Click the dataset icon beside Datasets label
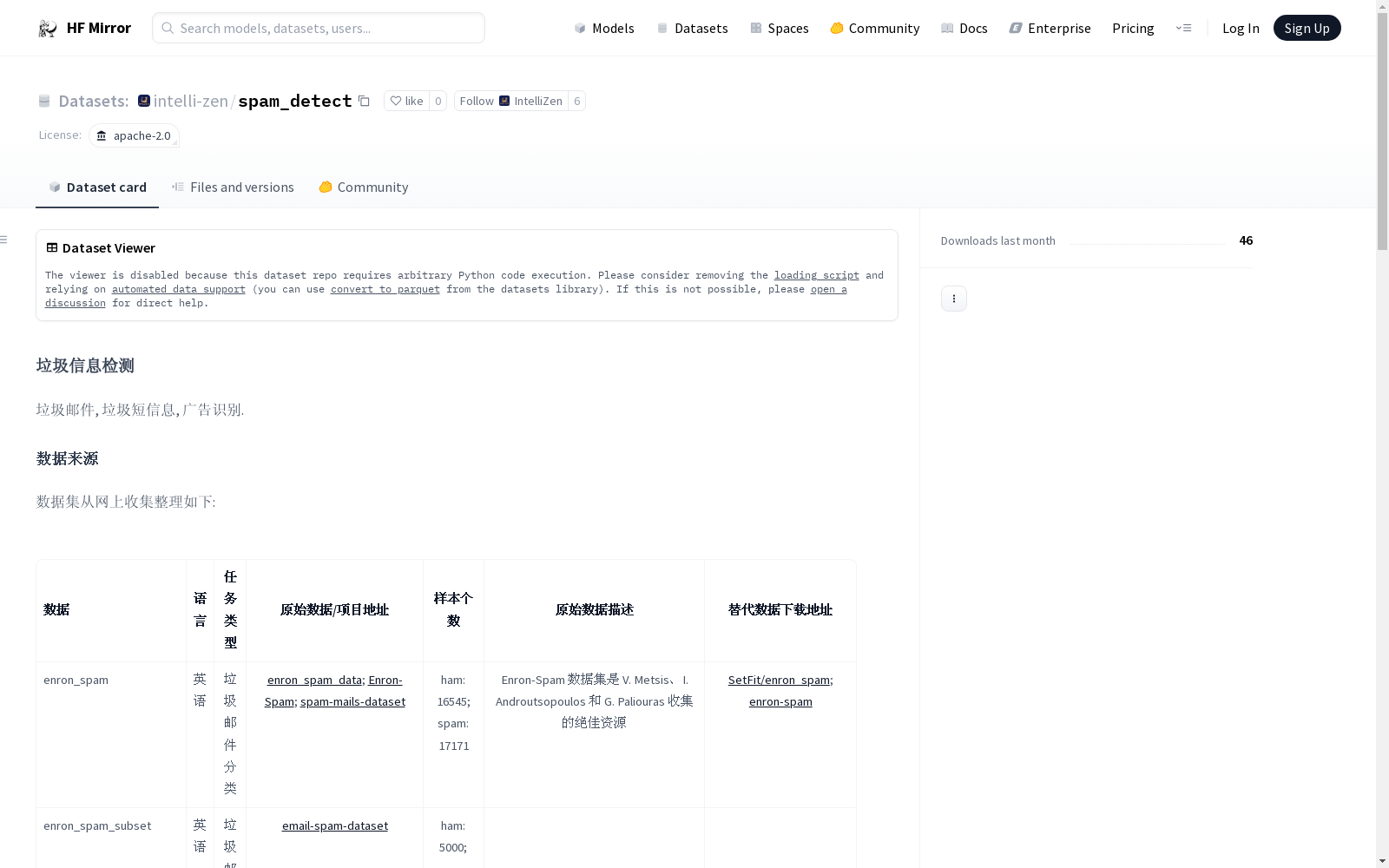This screenshot has height=868, width=1389. [x=44, y=102]
